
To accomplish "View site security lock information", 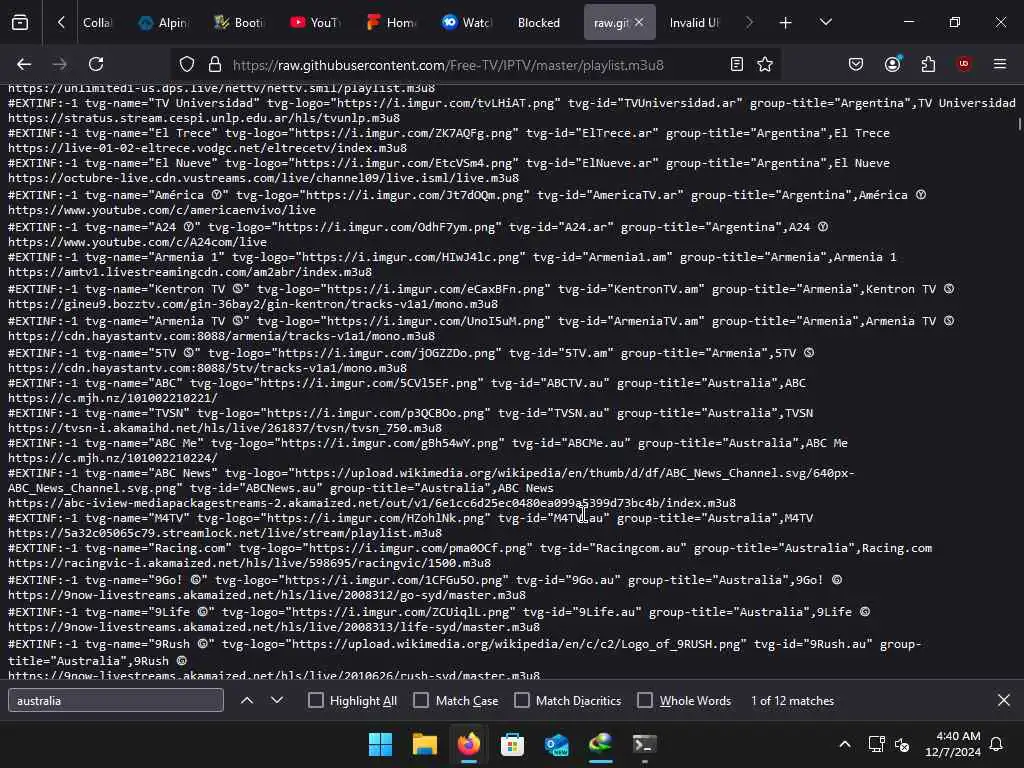I will [x=215, y=65].
